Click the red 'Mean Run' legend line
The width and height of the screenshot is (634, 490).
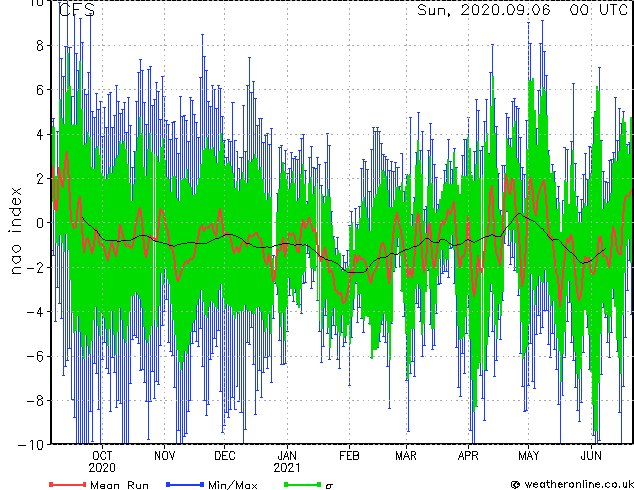(x=68, y=484)
